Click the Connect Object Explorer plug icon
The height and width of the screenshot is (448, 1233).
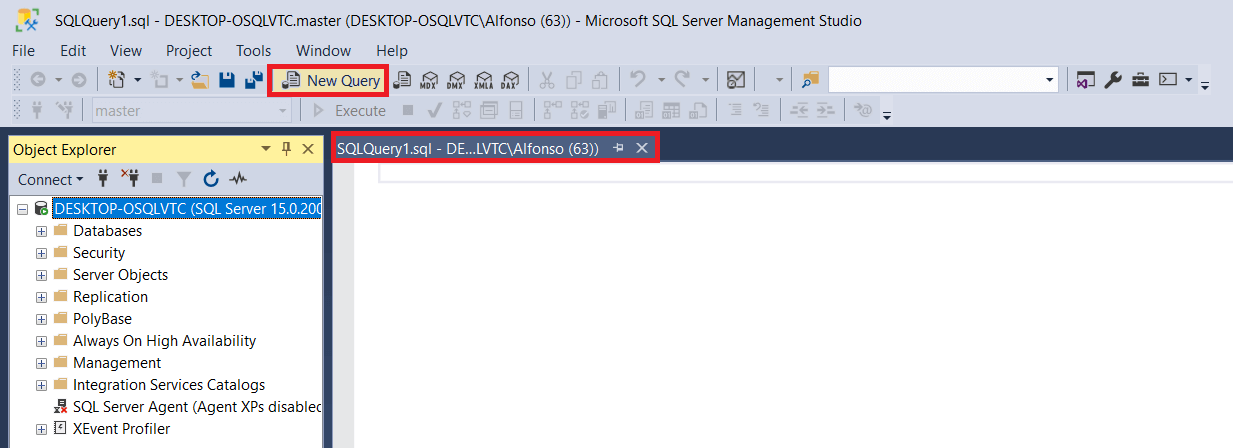[x=103, y=179]
